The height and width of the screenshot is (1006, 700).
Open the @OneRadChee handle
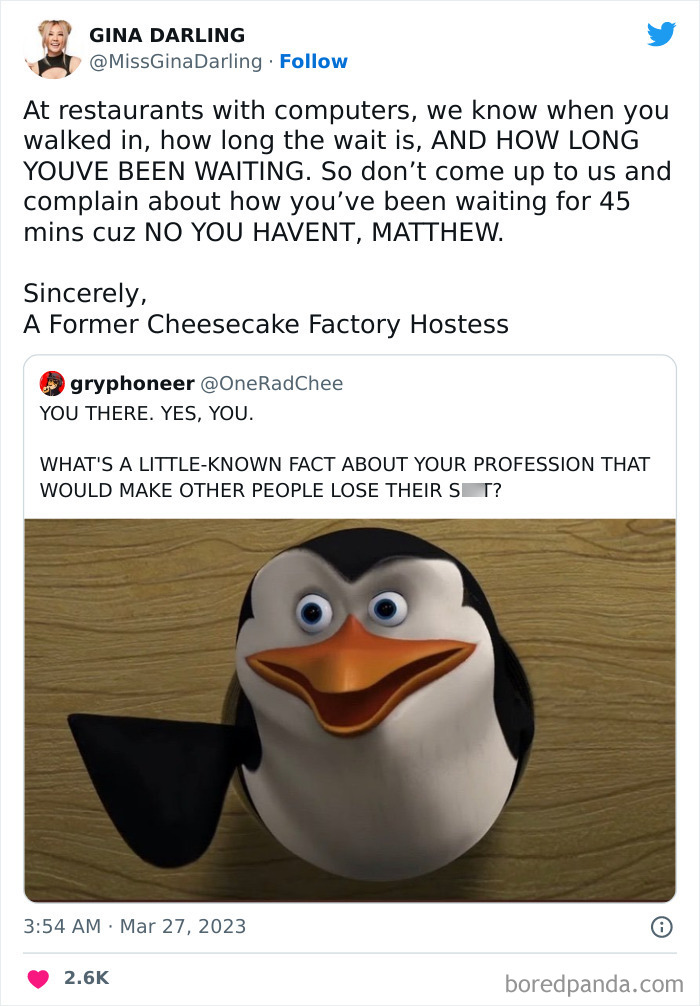[x=272, y=383]
